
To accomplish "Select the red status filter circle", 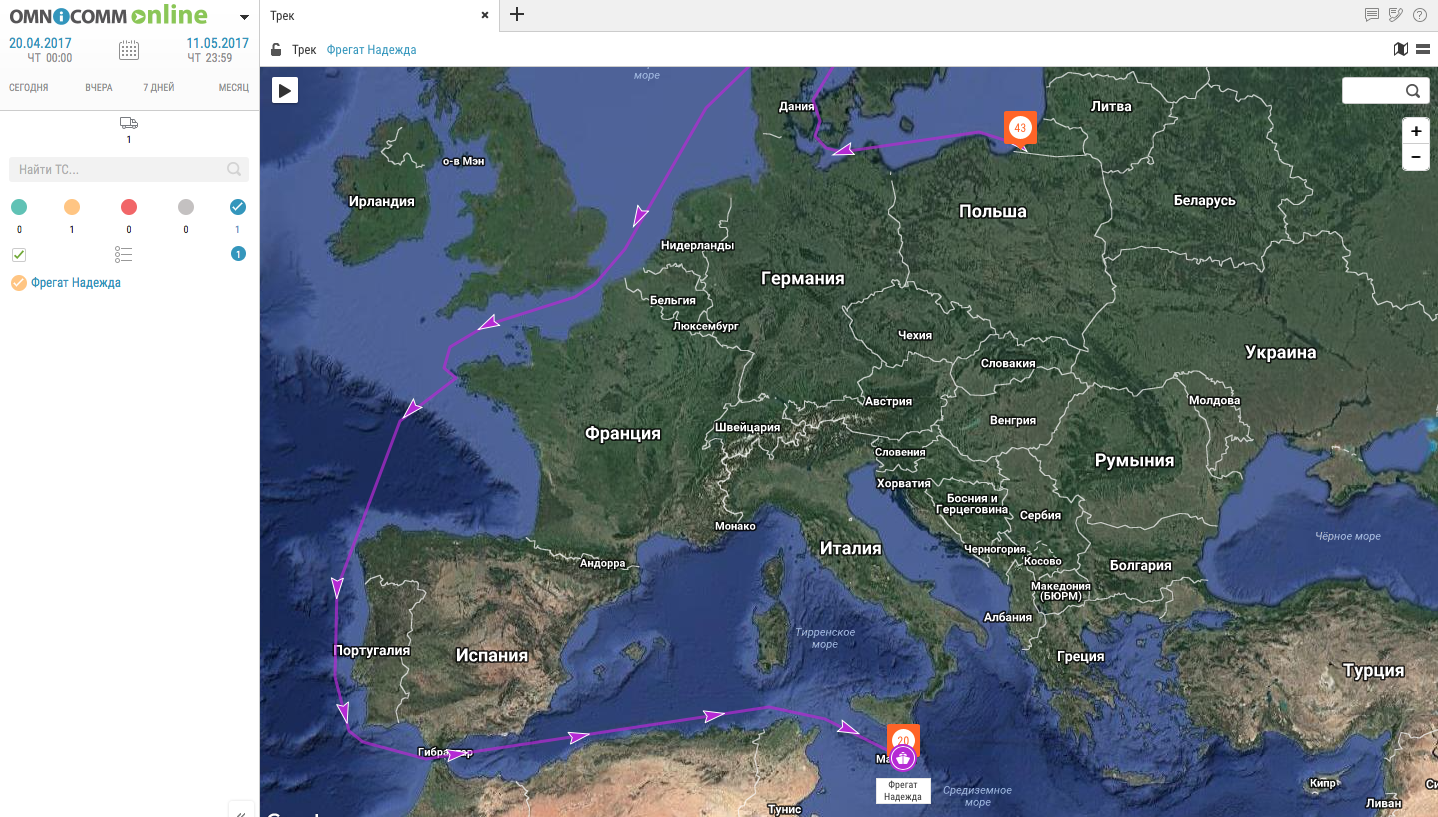I will click(129, 207).
